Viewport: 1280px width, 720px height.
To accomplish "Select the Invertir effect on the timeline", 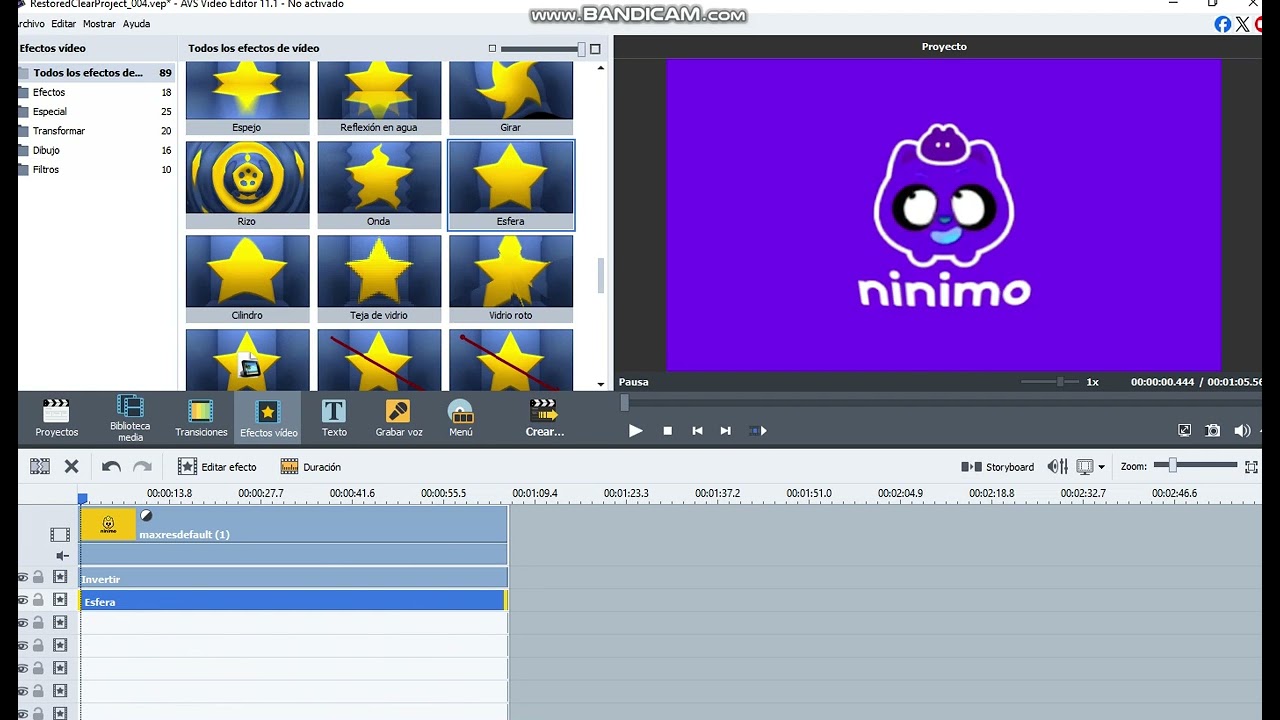I will 294,578.
